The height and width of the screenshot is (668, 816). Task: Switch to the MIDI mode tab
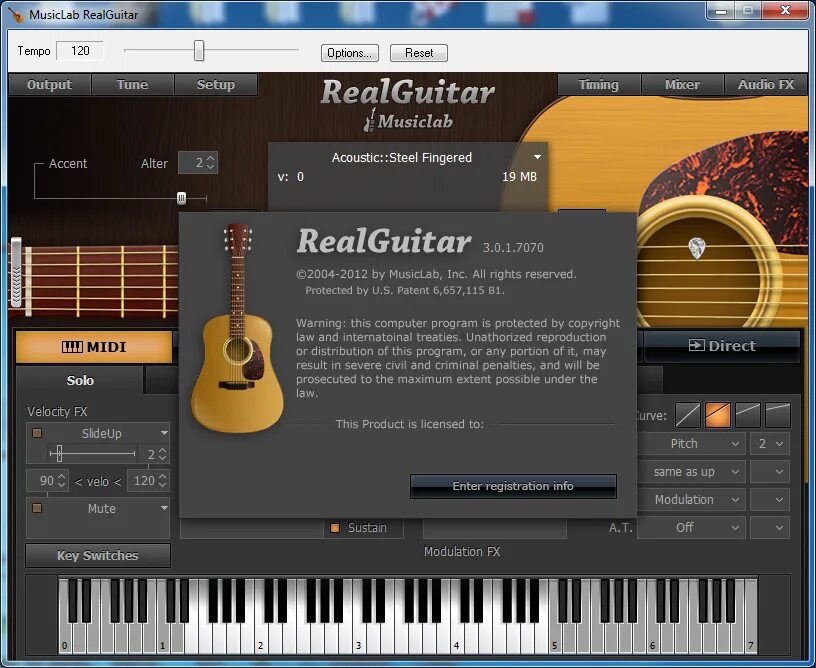click(94, 346)
